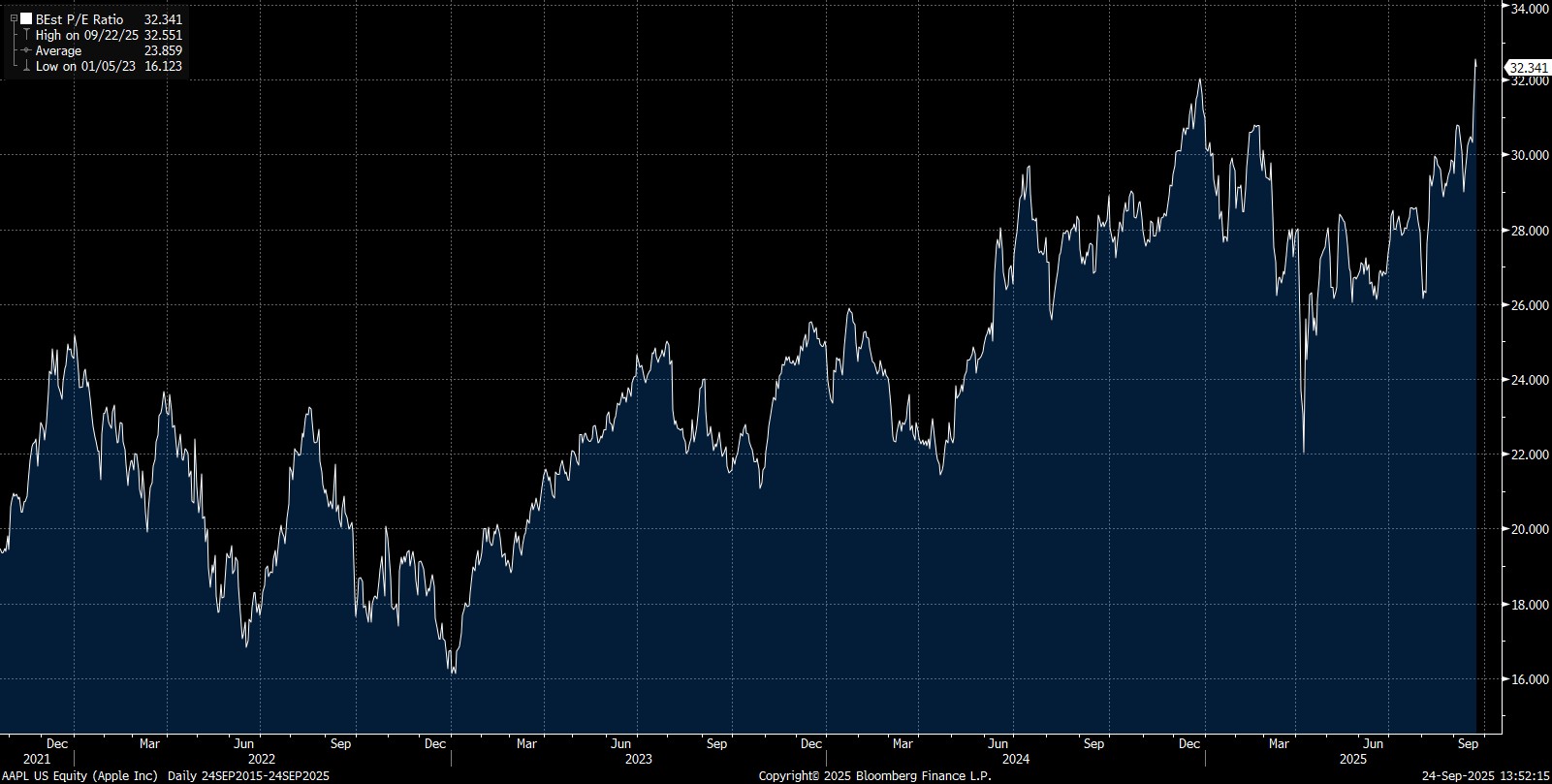The height and width of the screenshot is (784, 1552).
Task: Click the 16.000 y-axis label
Action: click(1529, 679)
